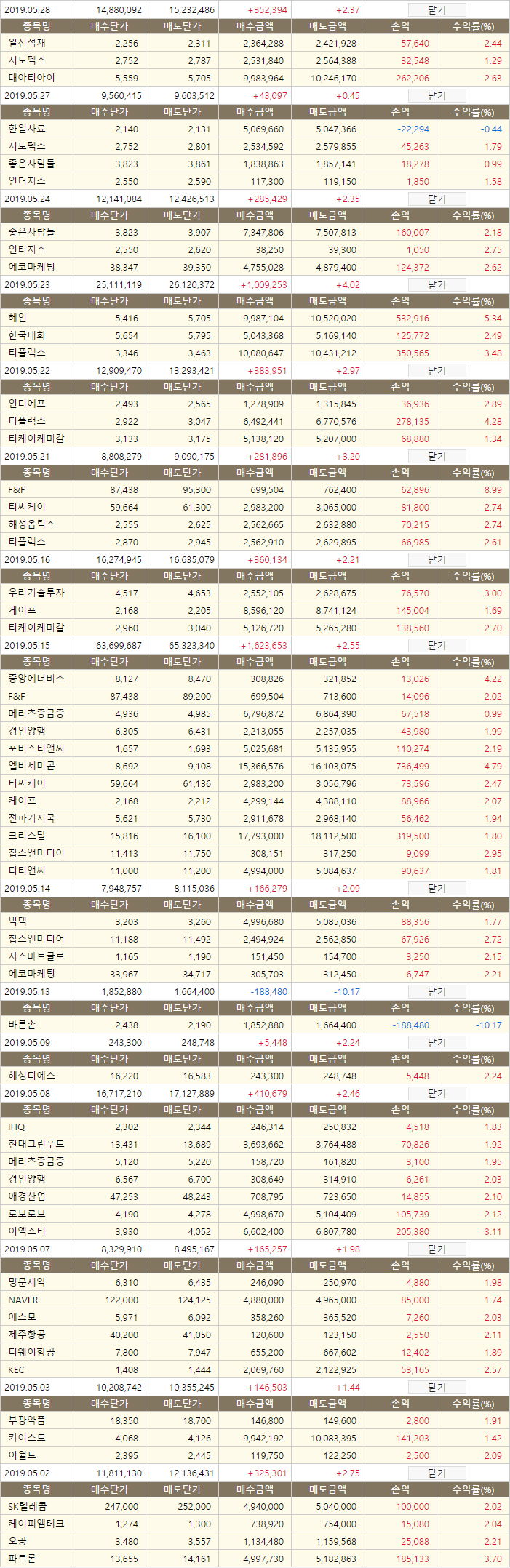
Task: Close the 2019.05.08 detail section
Action: [x=437, y=1094]
